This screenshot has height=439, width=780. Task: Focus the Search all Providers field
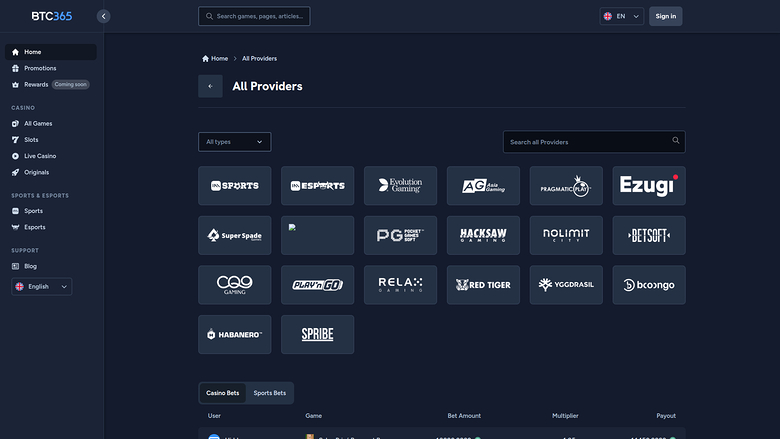click(x=585, y=142)
